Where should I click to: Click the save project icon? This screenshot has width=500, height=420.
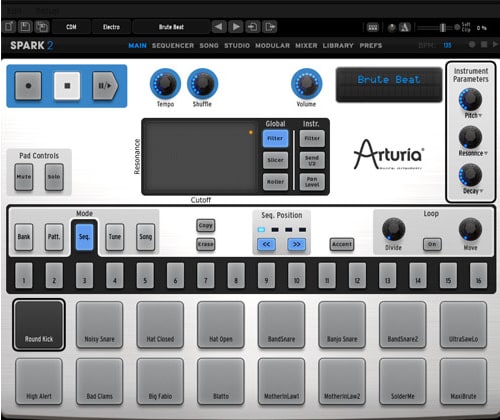pos(25,27)
